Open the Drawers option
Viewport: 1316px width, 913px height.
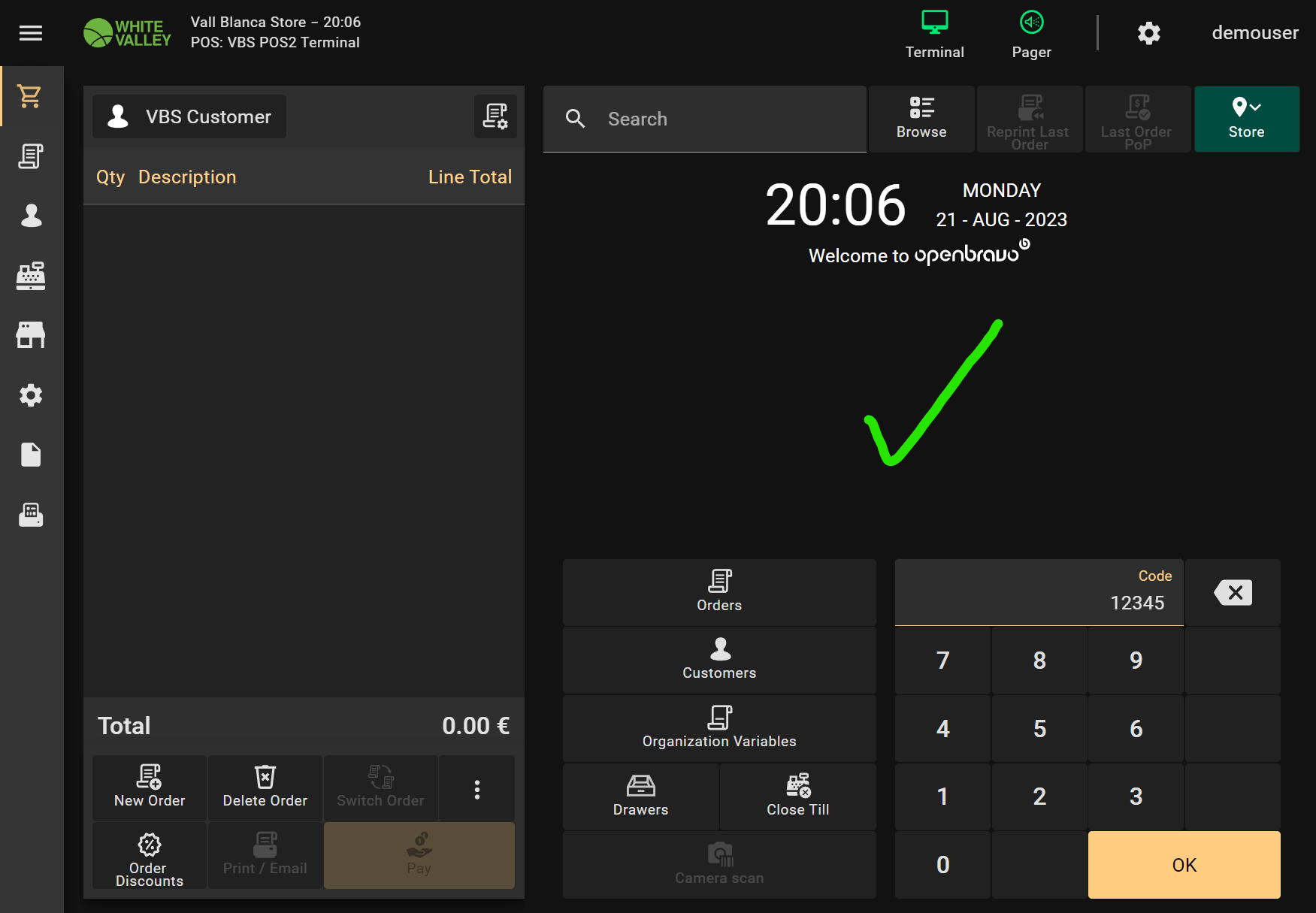(640, 797)
